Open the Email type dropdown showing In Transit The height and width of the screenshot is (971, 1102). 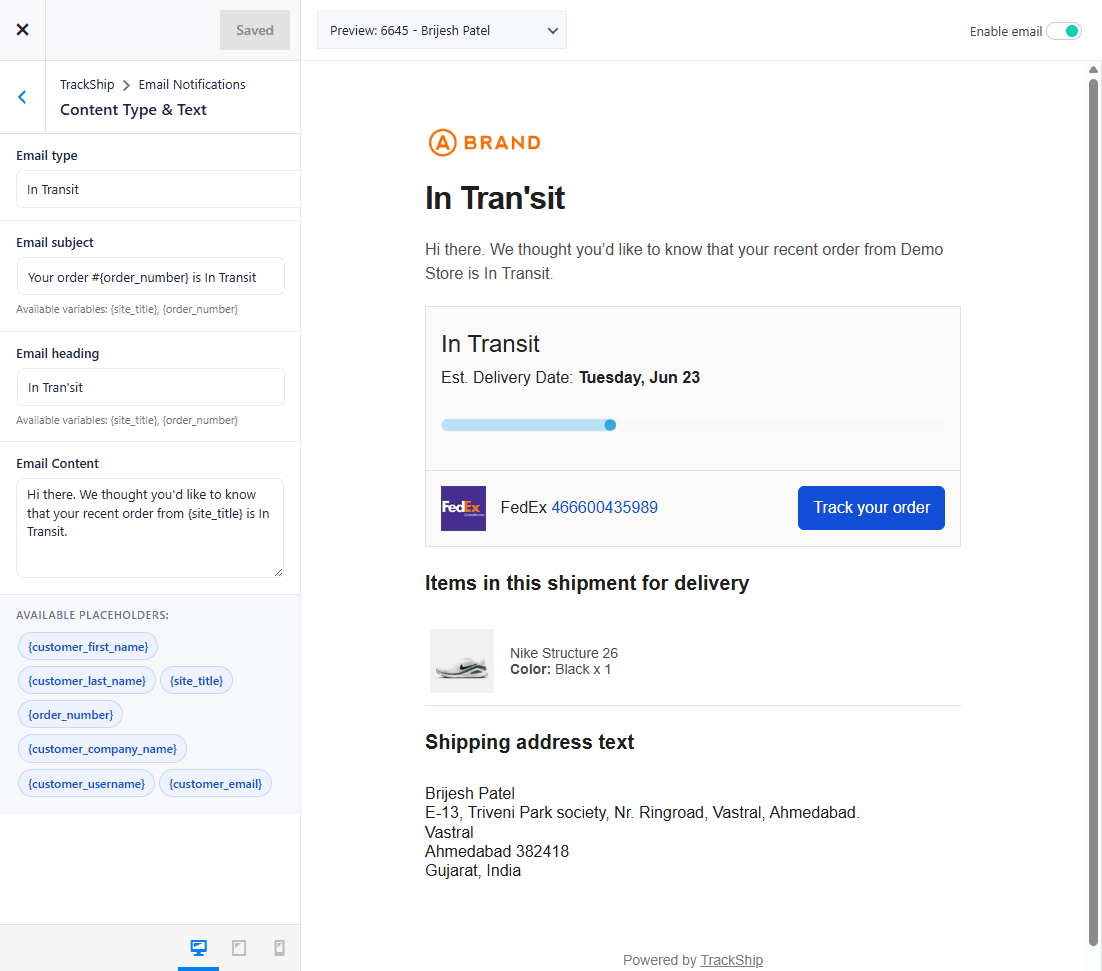158,189
